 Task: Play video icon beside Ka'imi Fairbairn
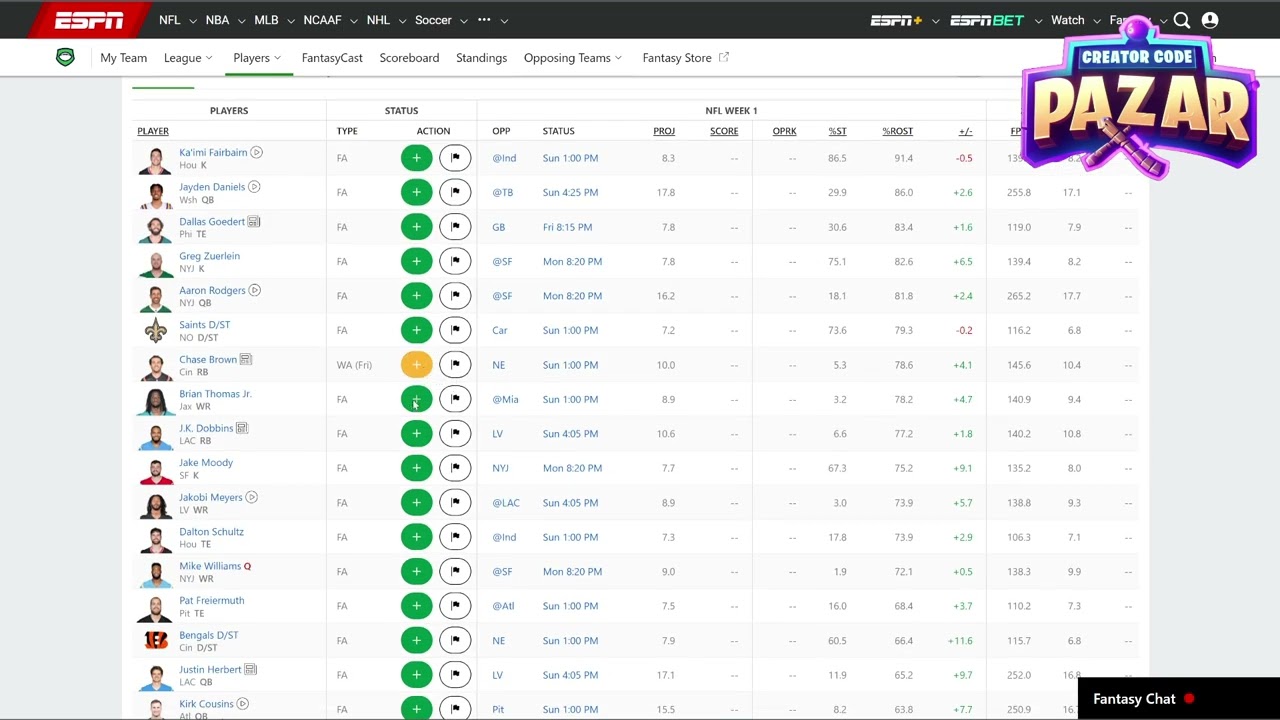(256, 153)
